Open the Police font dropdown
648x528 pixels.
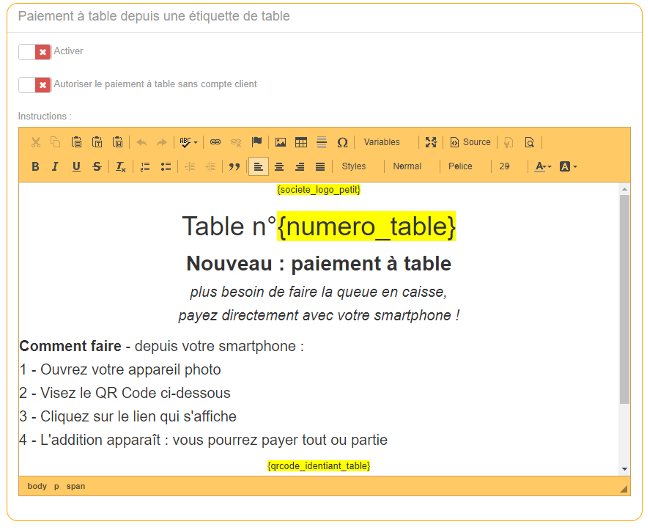click(x=463, y=166)
